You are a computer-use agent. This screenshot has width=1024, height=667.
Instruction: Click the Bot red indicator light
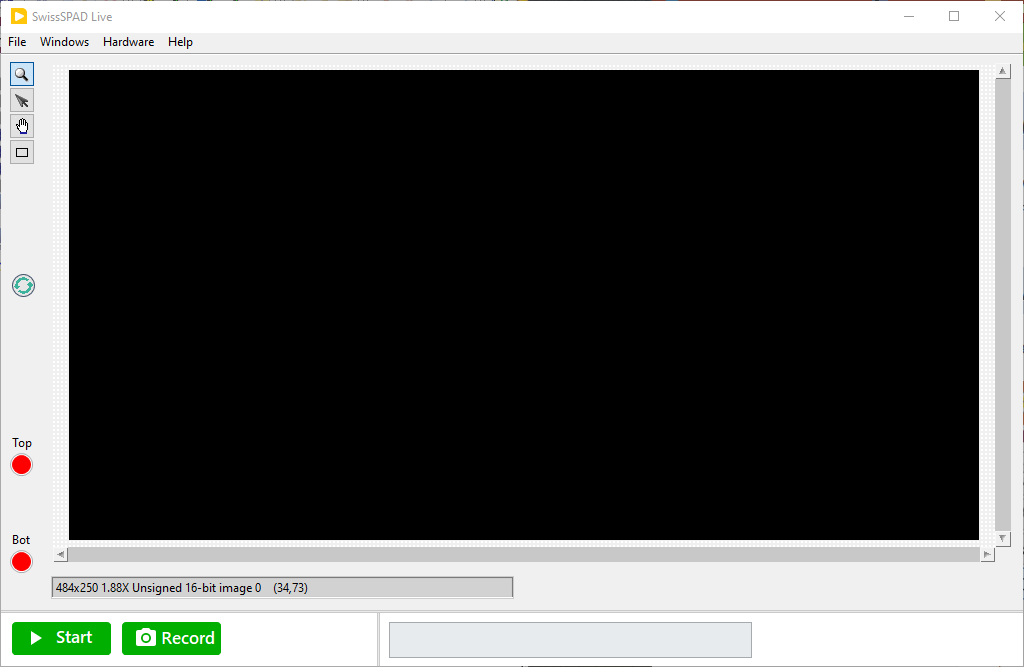(22, 562)
